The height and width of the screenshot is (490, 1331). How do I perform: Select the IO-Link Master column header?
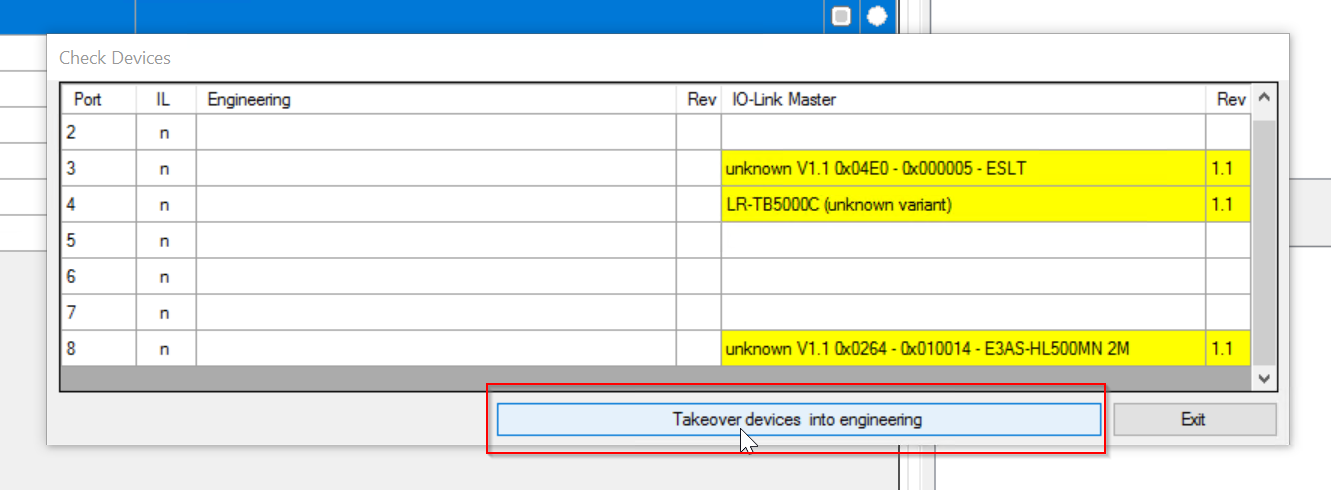(963, 99)
